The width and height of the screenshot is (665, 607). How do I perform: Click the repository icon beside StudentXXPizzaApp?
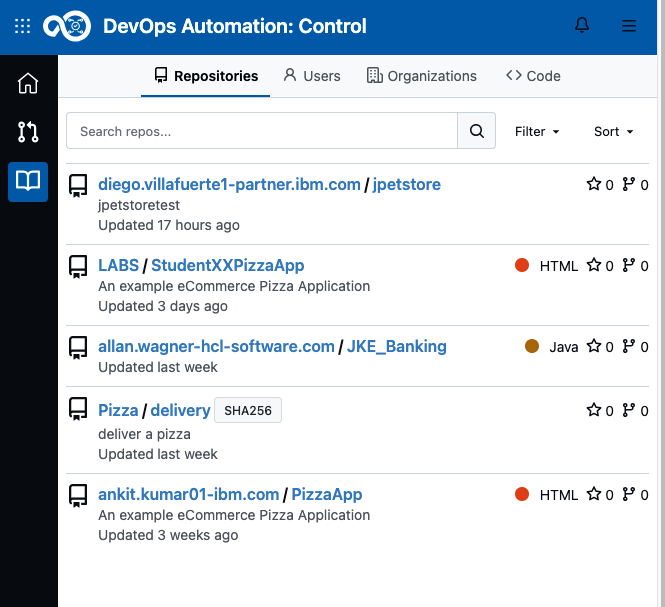[78, 266]
